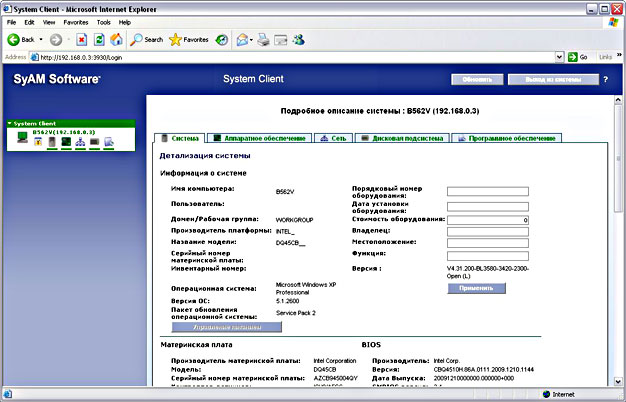Click the Mail toolbar icon
Image resolution: width=626 pixels, height=402 pixels.
click(243, 39)
